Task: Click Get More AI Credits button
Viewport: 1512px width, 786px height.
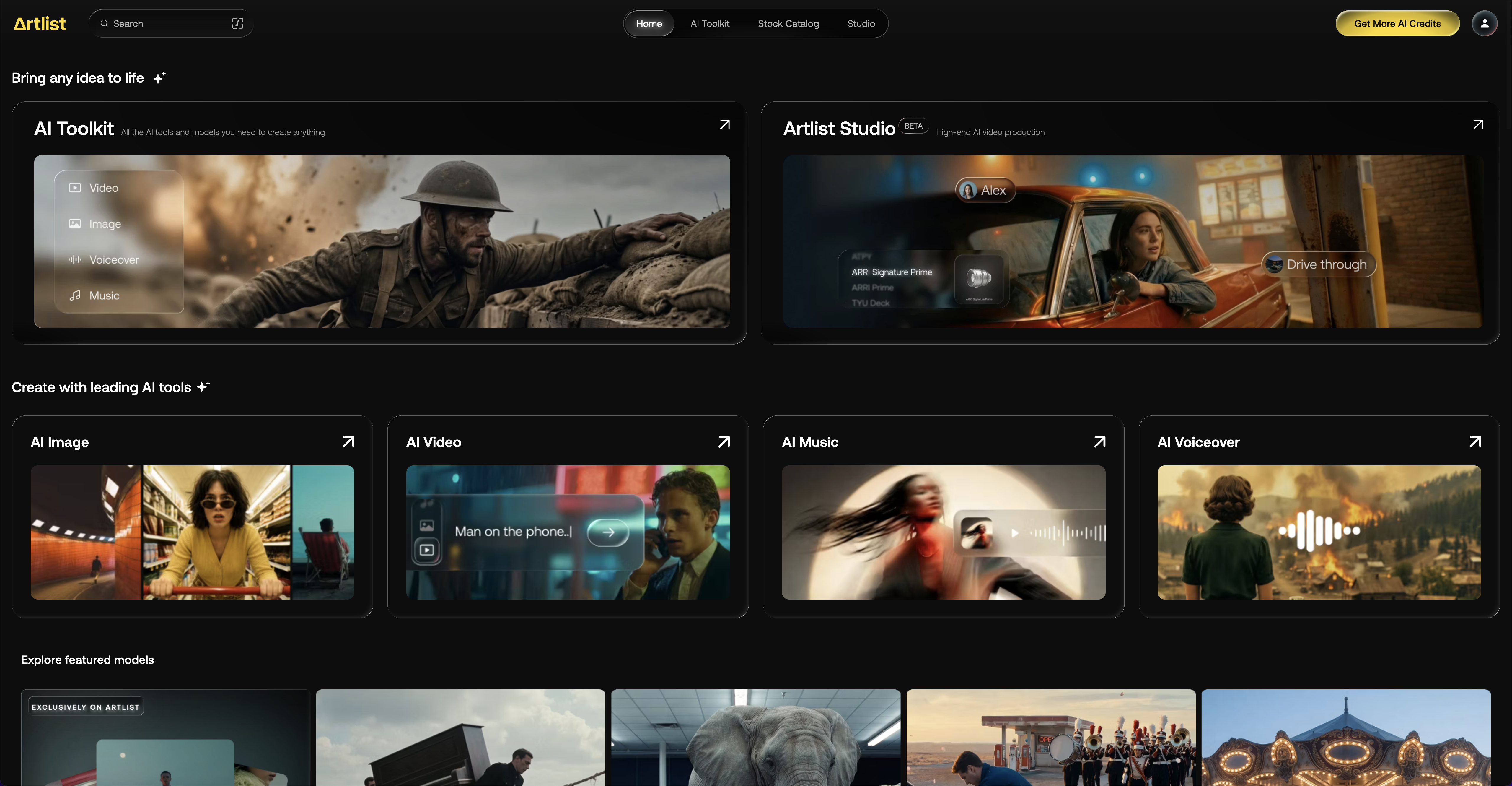Action: (x=1397, y=24)
